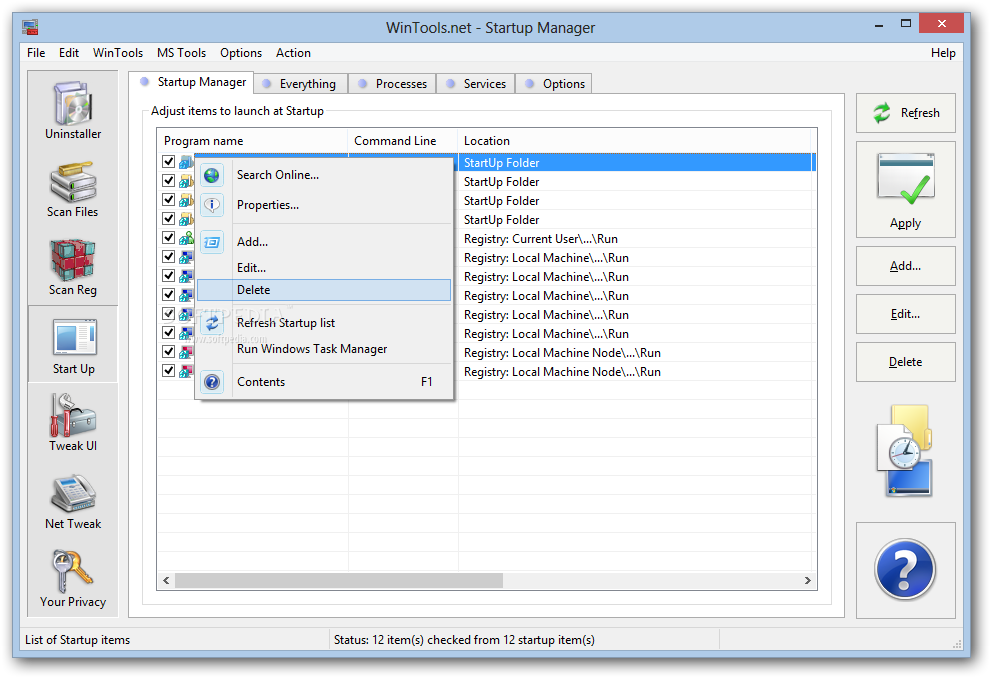Click the Add... button on the right
The width and height of the screenshot is (991, 678).
click(x=905, y=266)
